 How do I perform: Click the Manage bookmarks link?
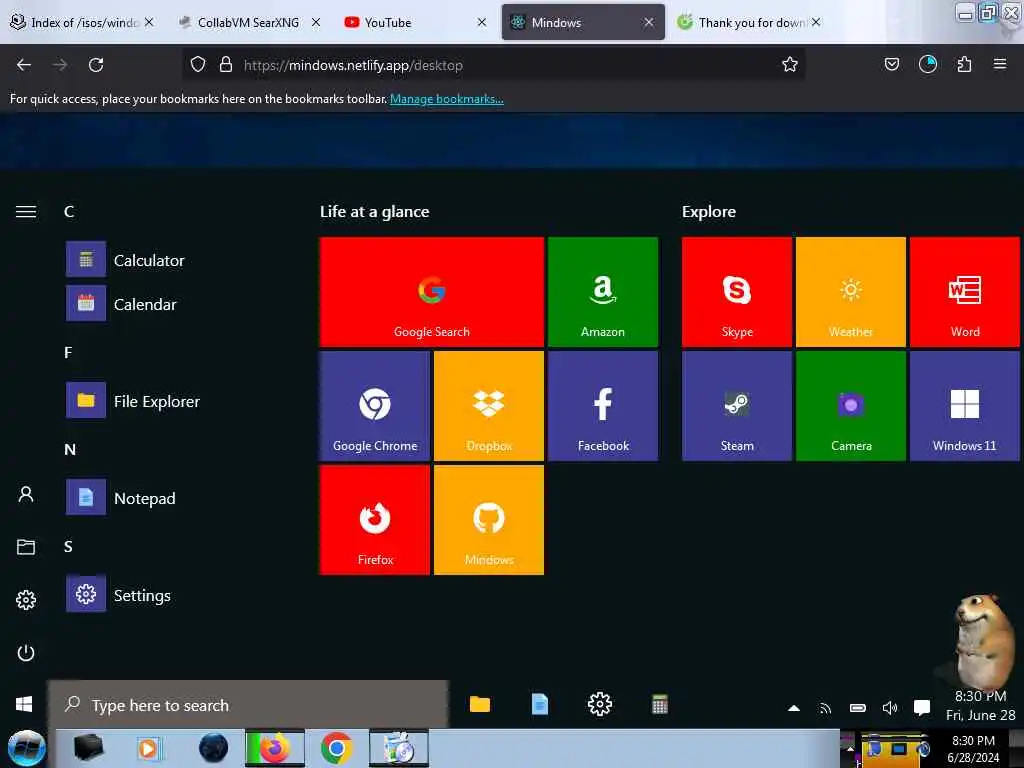447,99
